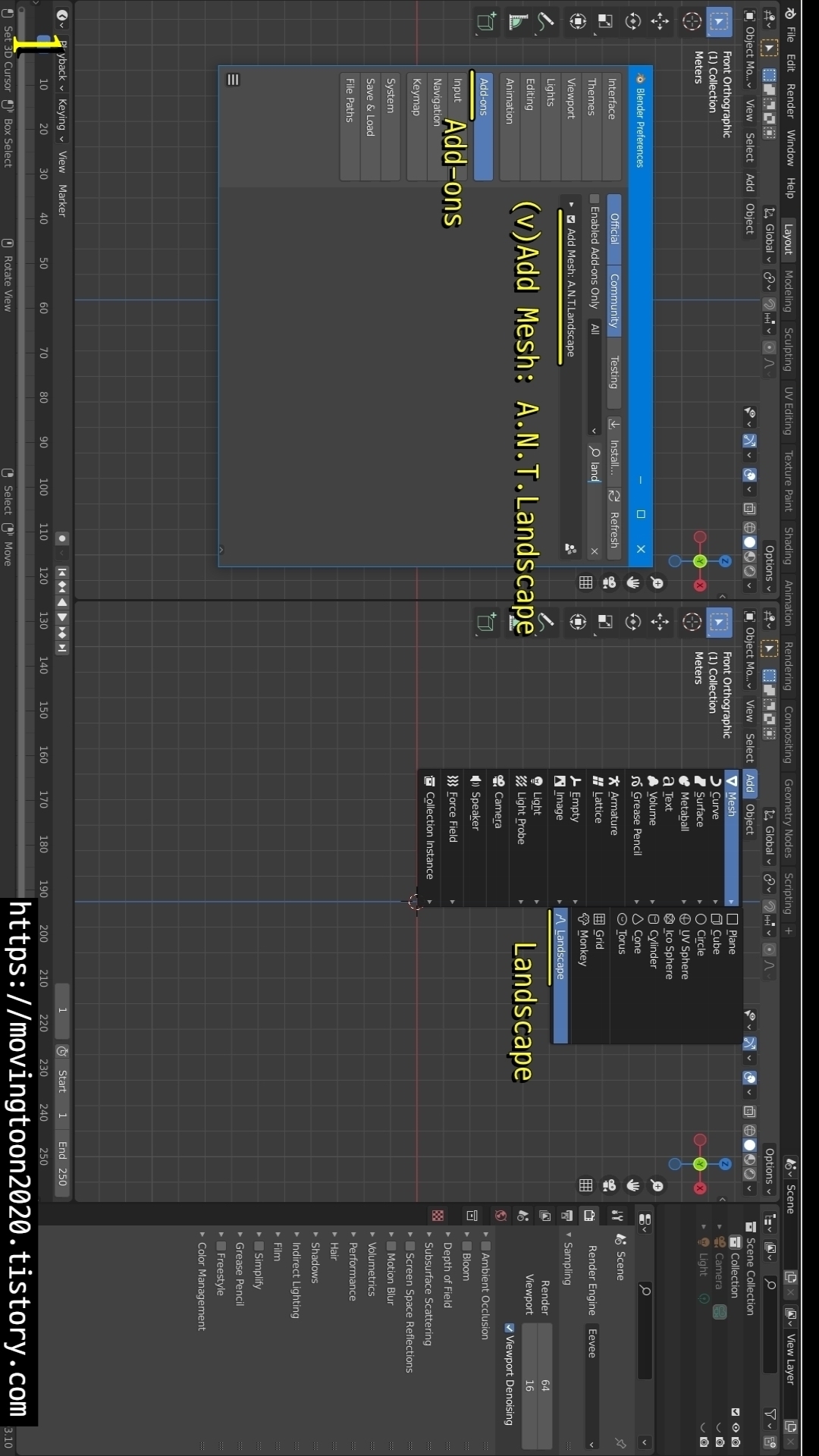Open the outliner filter funnel icon
This screenshot has width=819, height=1456.
coord(770,1414)
